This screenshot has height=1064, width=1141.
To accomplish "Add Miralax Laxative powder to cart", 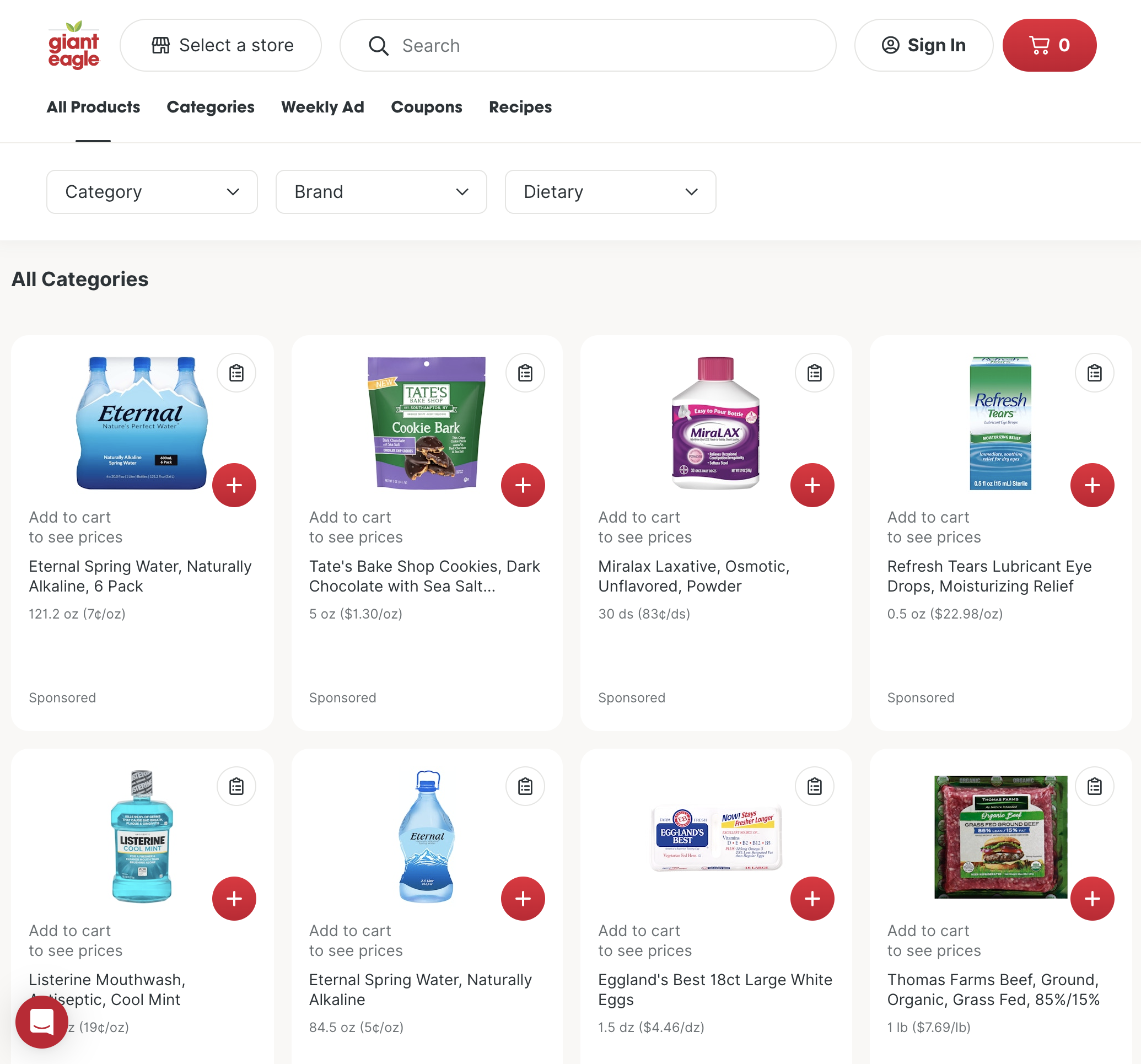I will pyautogui.click(x=812, y=485).
